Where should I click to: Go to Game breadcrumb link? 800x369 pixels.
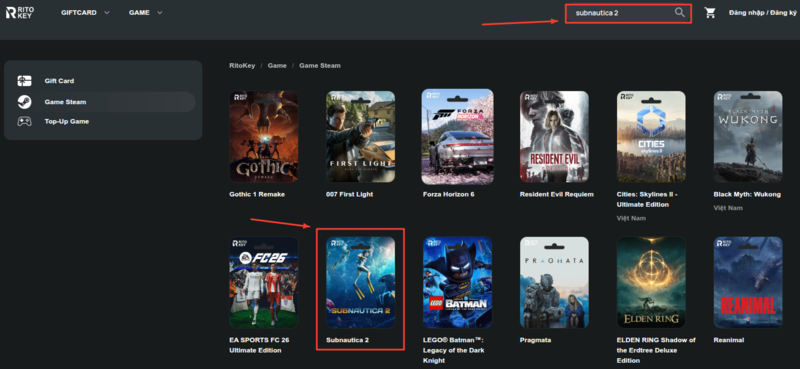(x=277, y=65)
